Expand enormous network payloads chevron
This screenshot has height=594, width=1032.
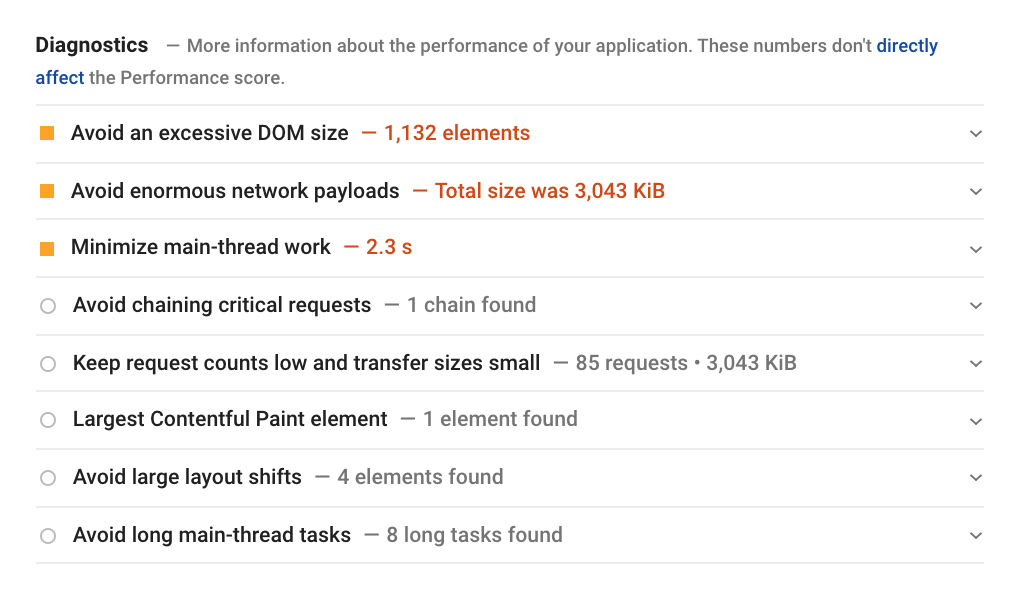pos(976,192)
